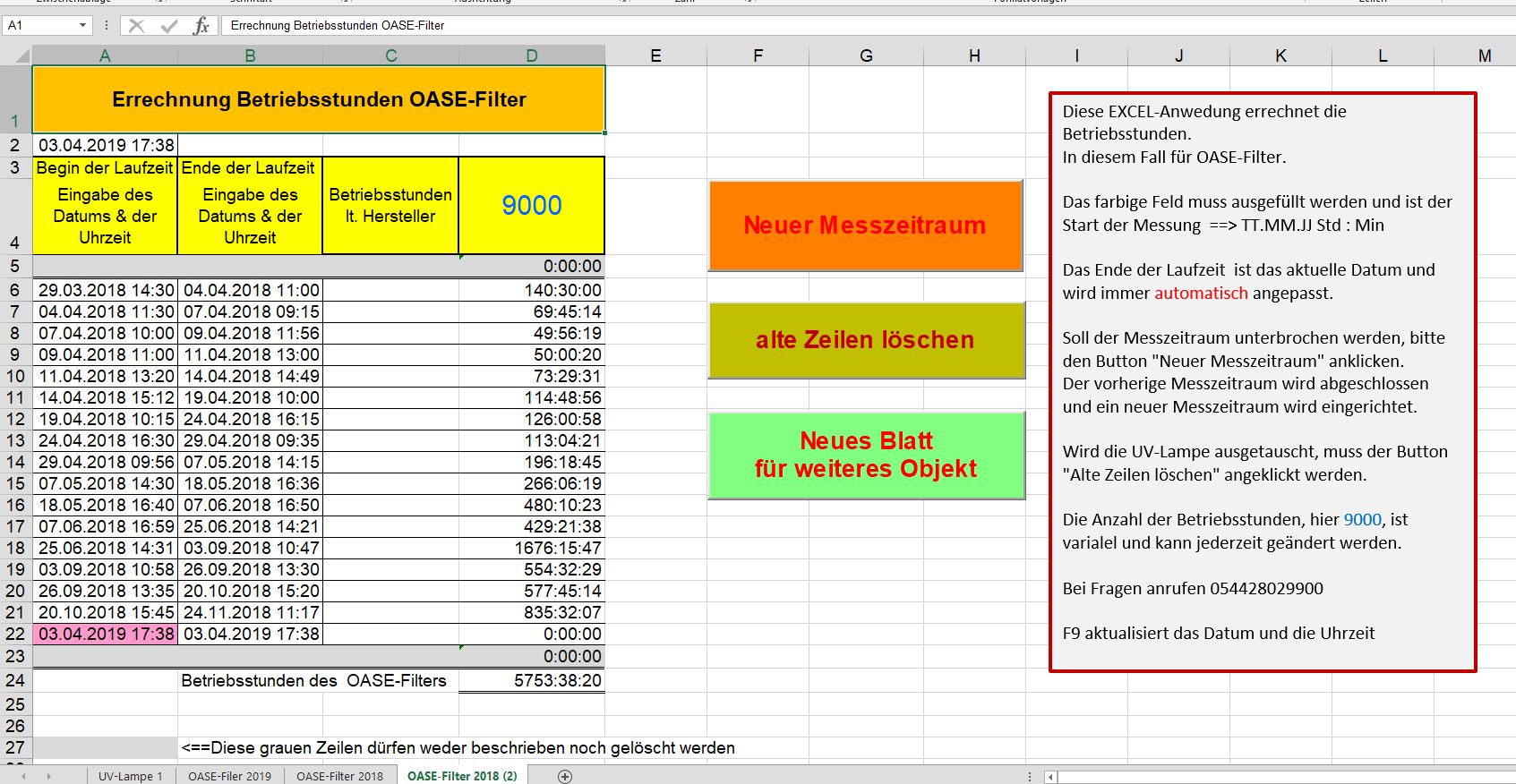
Task: Switch to the OASE-Filter 2018 sheet tab
Action: click(x=339, y=776)
